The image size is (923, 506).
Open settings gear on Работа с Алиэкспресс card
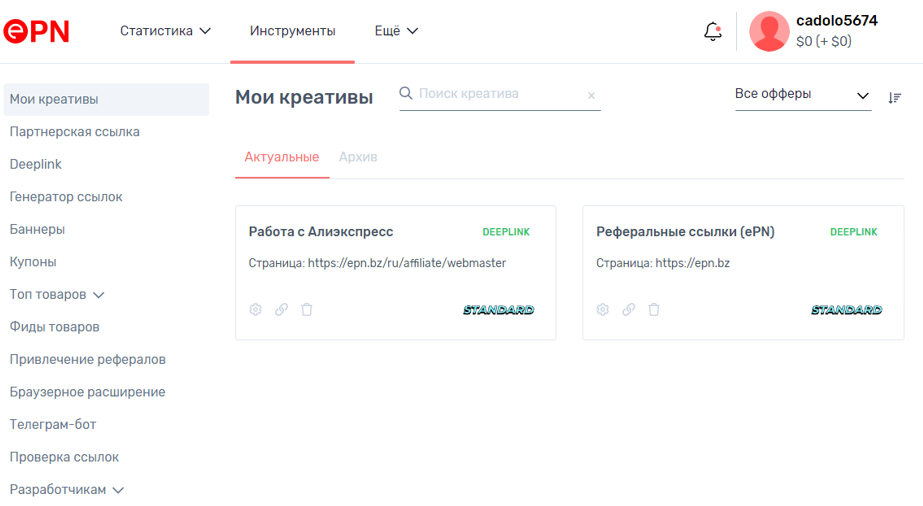click(255, 309)
